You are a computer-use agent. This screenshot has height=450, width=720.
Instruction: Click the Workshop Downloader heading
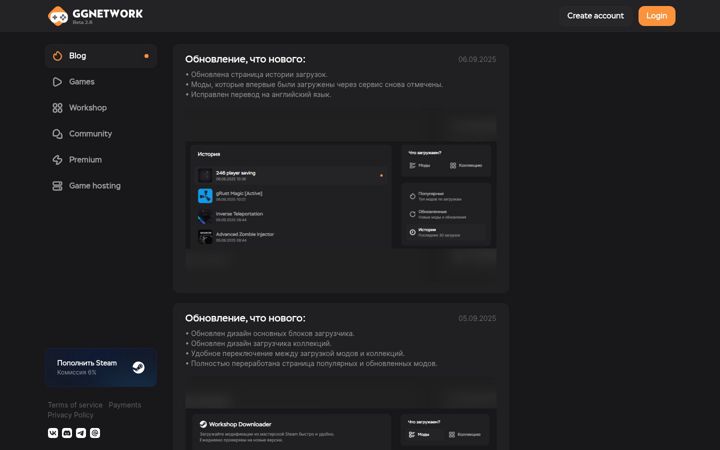click(x=240, y=424)
